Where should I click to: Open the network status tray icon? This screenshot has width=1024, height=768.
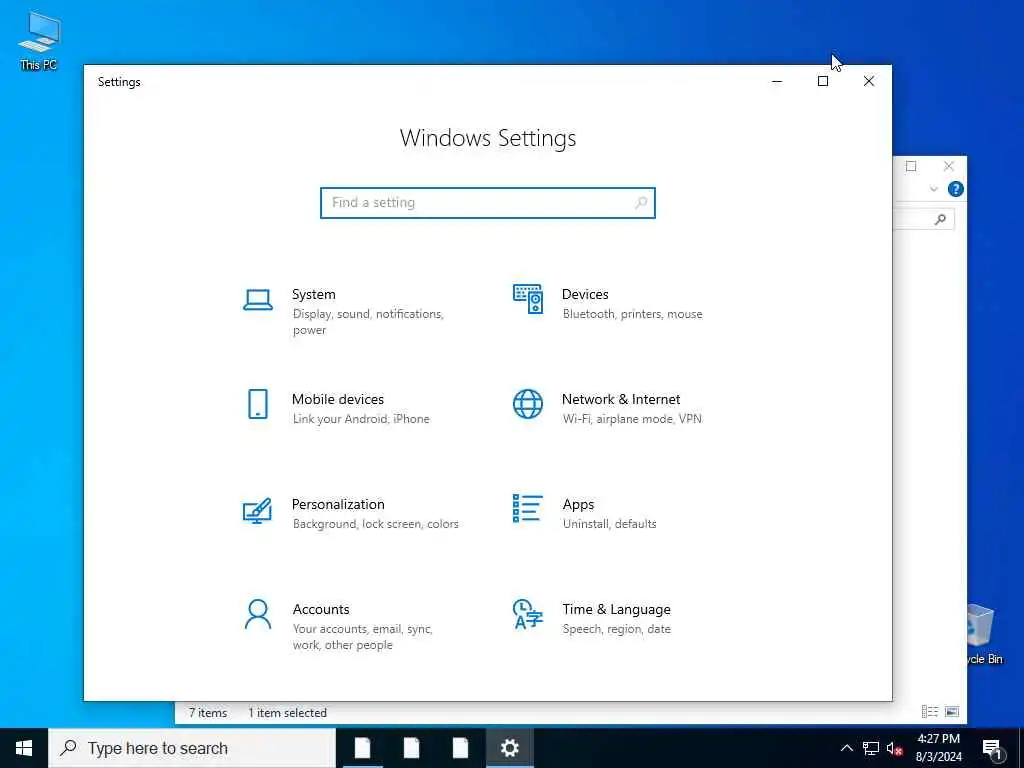point(871,748)
